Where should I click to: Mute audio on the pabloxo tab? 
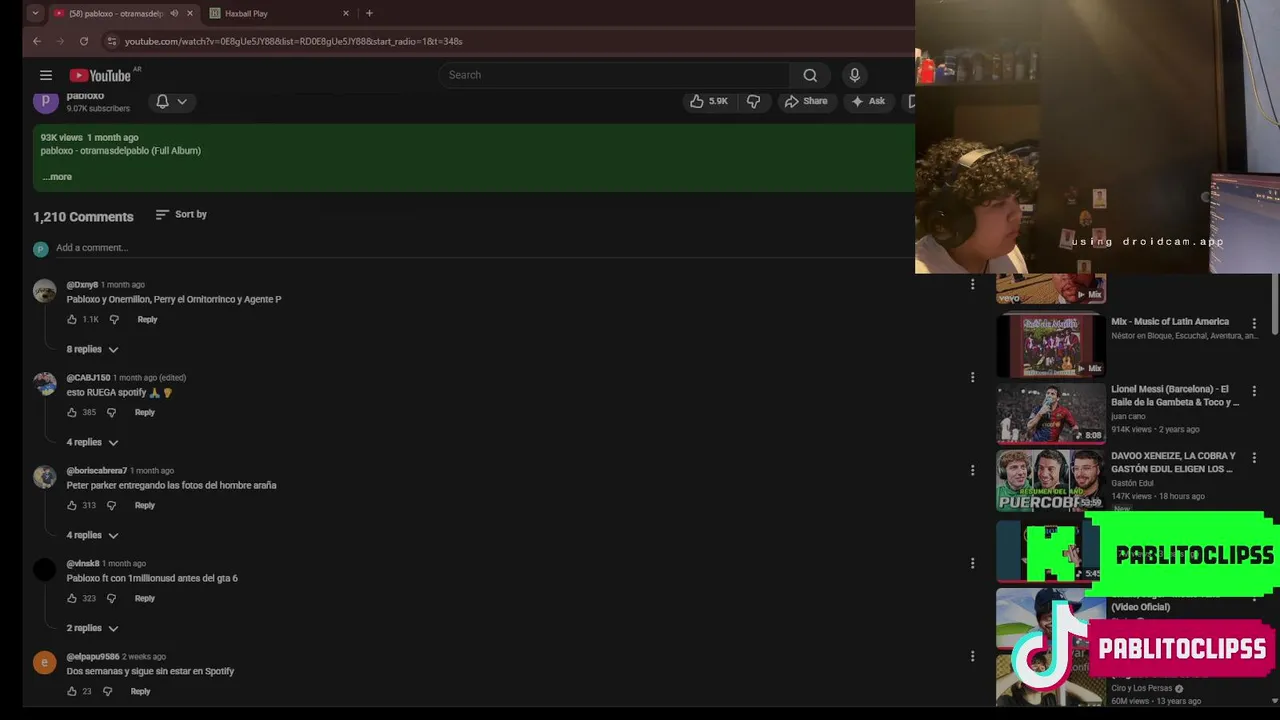coord(174,14)
